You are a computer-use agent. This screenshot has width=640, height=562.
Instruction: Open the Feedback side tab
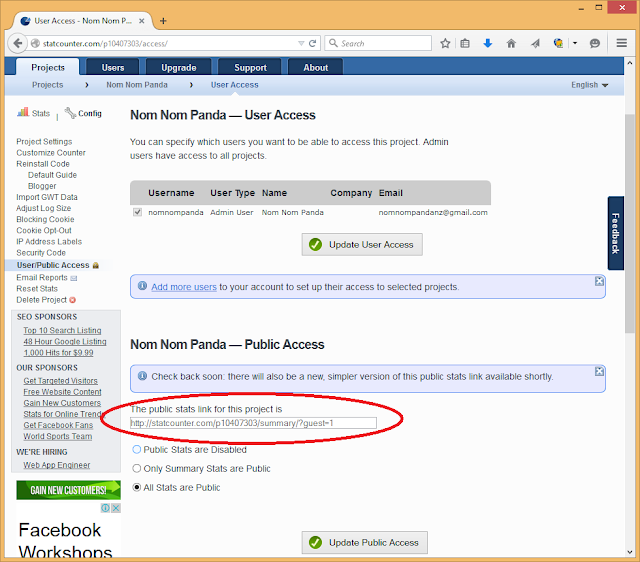[x=616, y=233]
